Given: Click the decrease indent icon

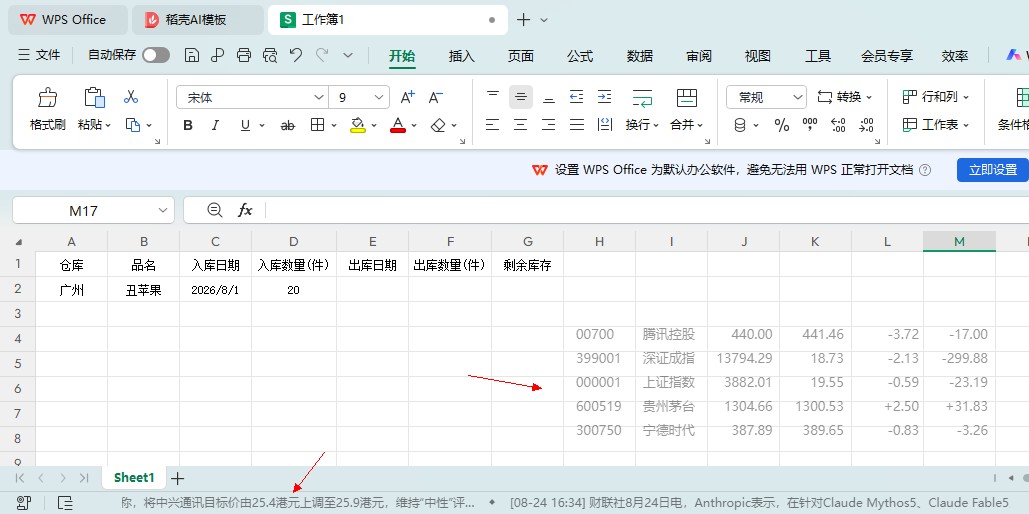Looking at the screenshot, I should click(x=576, y=97).
